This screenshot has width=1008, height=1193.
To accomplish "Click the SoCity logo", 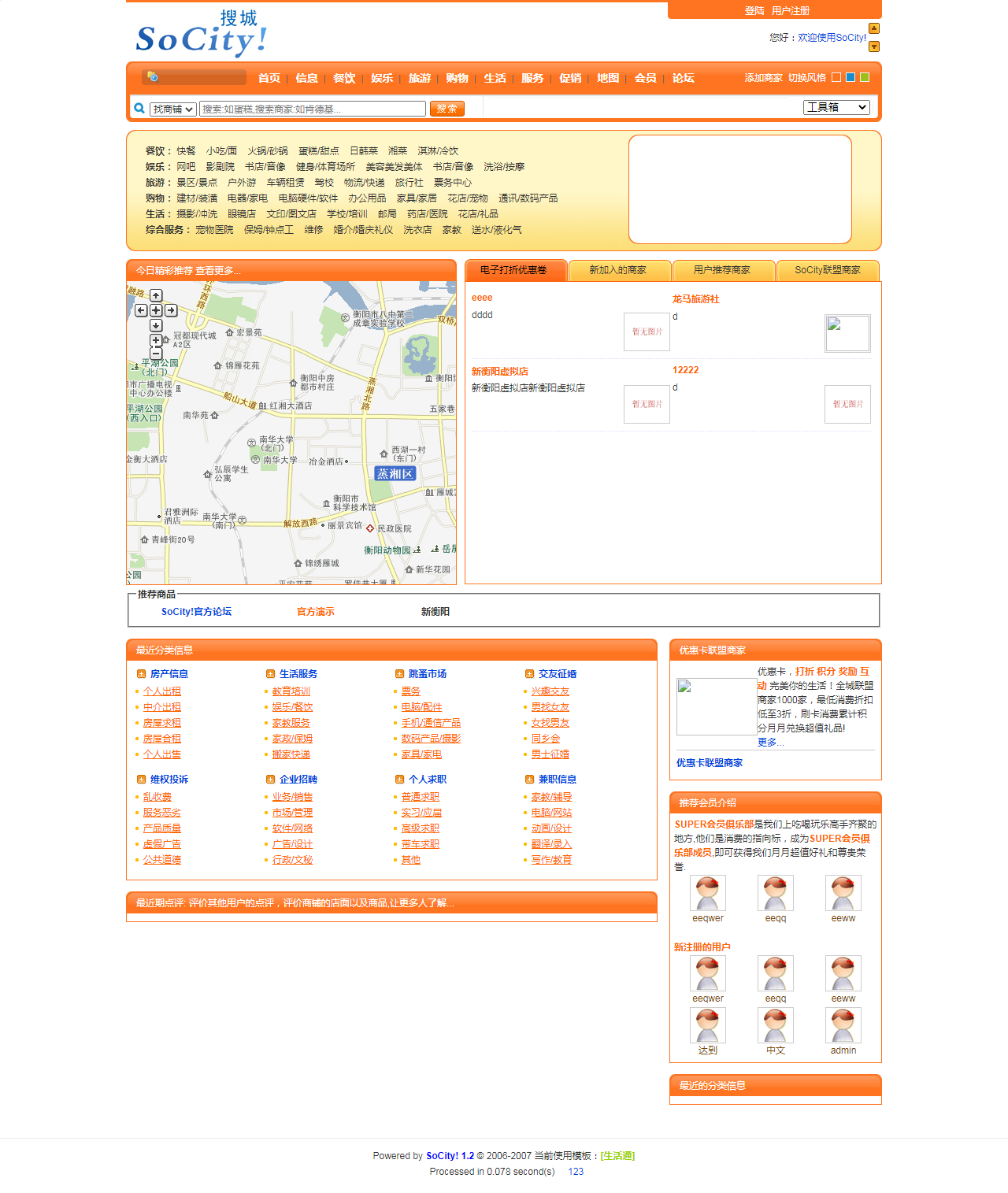I will [x=202, y=33].
